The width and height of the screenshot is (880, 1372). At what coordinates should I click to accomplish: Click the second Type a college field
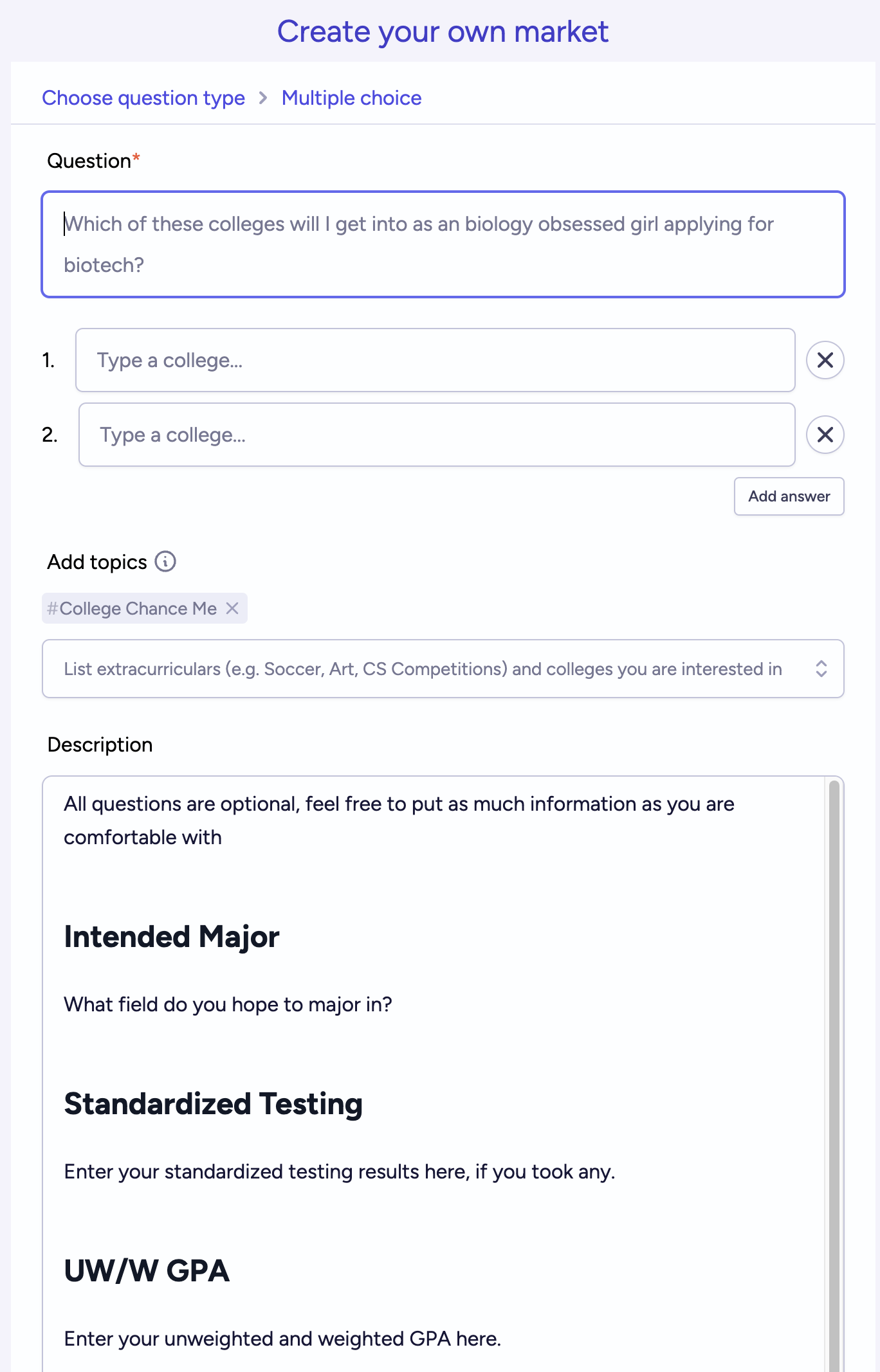(437, 435)
